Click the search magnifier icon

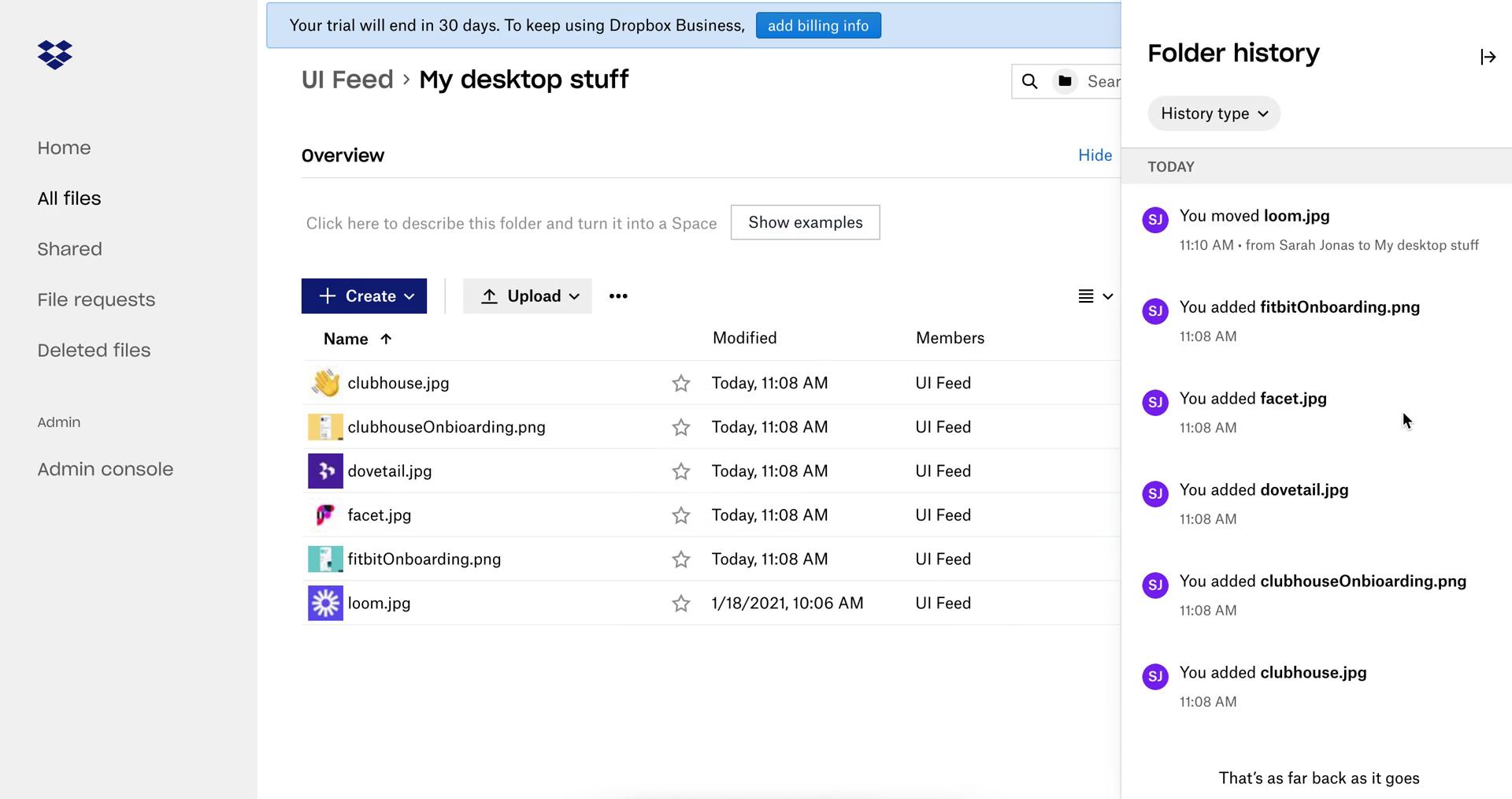(x=1029, y=81)
